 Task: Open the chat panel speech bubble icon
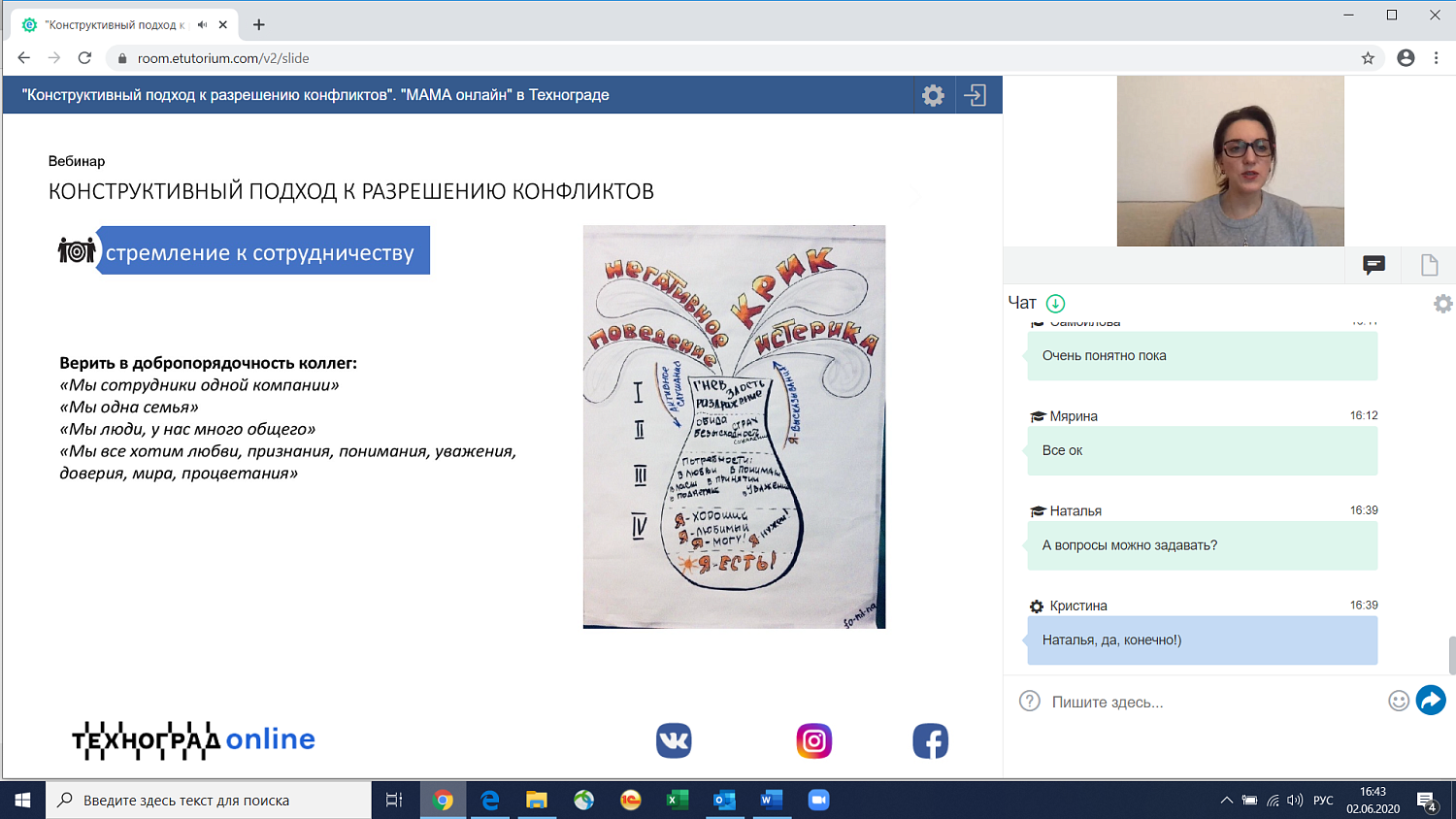coord(1373,265)
